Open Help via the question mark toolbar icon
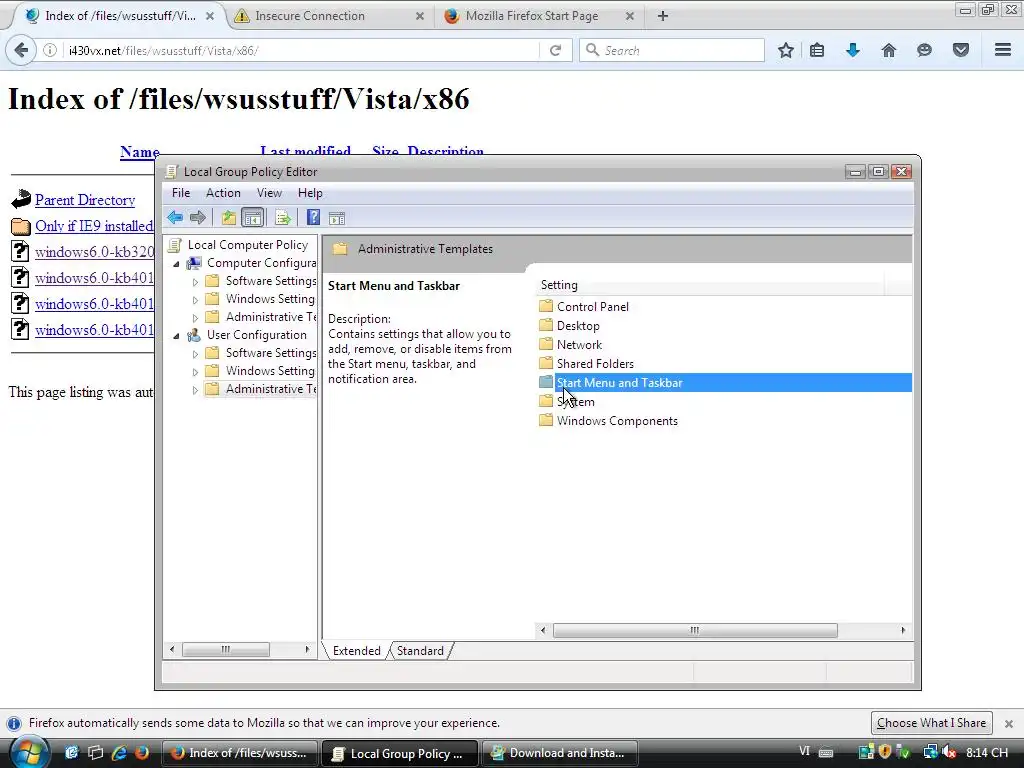 [x=313, y=217]
